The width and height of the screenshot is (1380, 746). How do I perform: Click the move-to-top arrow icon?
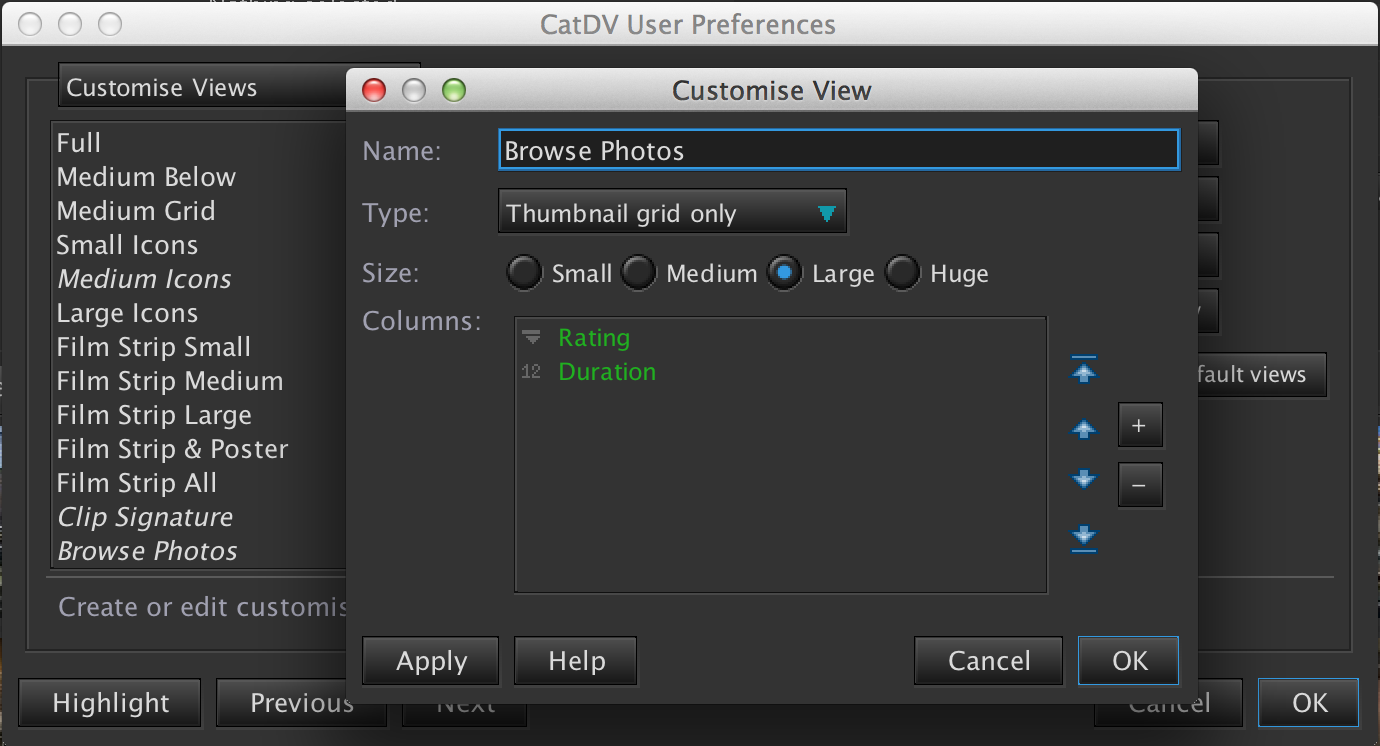(1084, 371)
